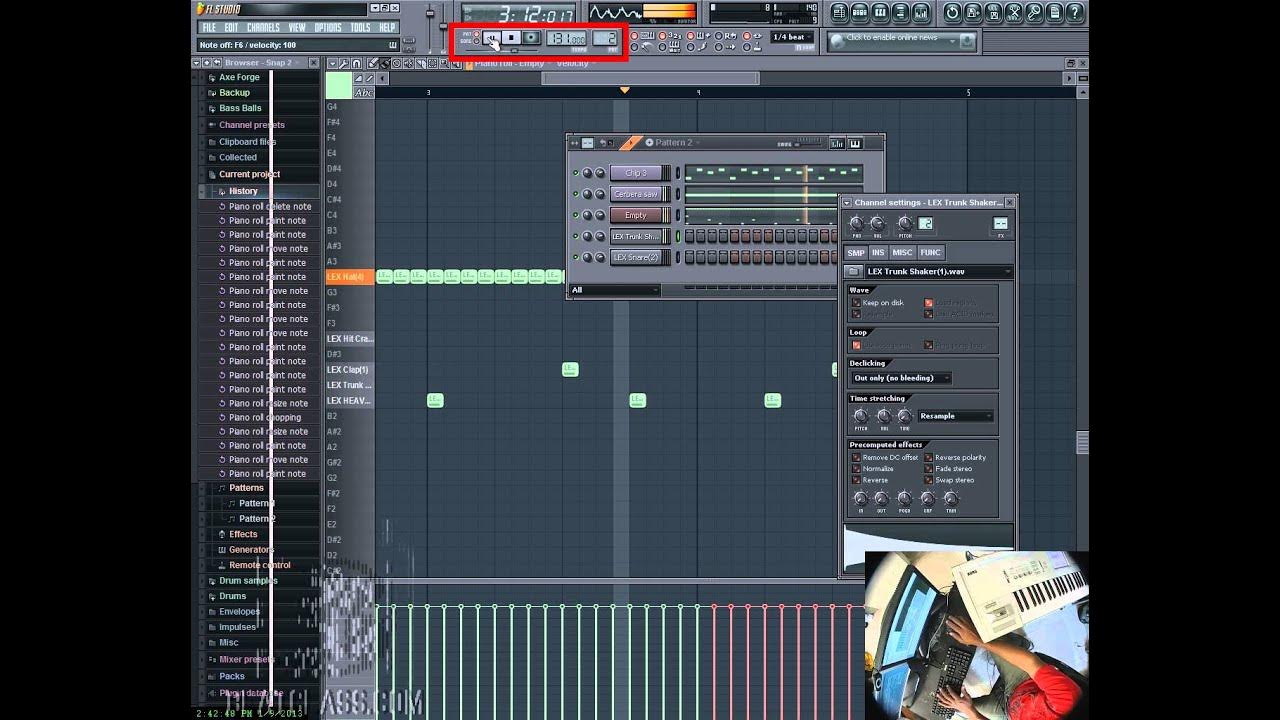1280x720 pixels.
Task: Toggle the Reverse polarity checkbox
Action: pyautogui.click(x=928, y=457)
